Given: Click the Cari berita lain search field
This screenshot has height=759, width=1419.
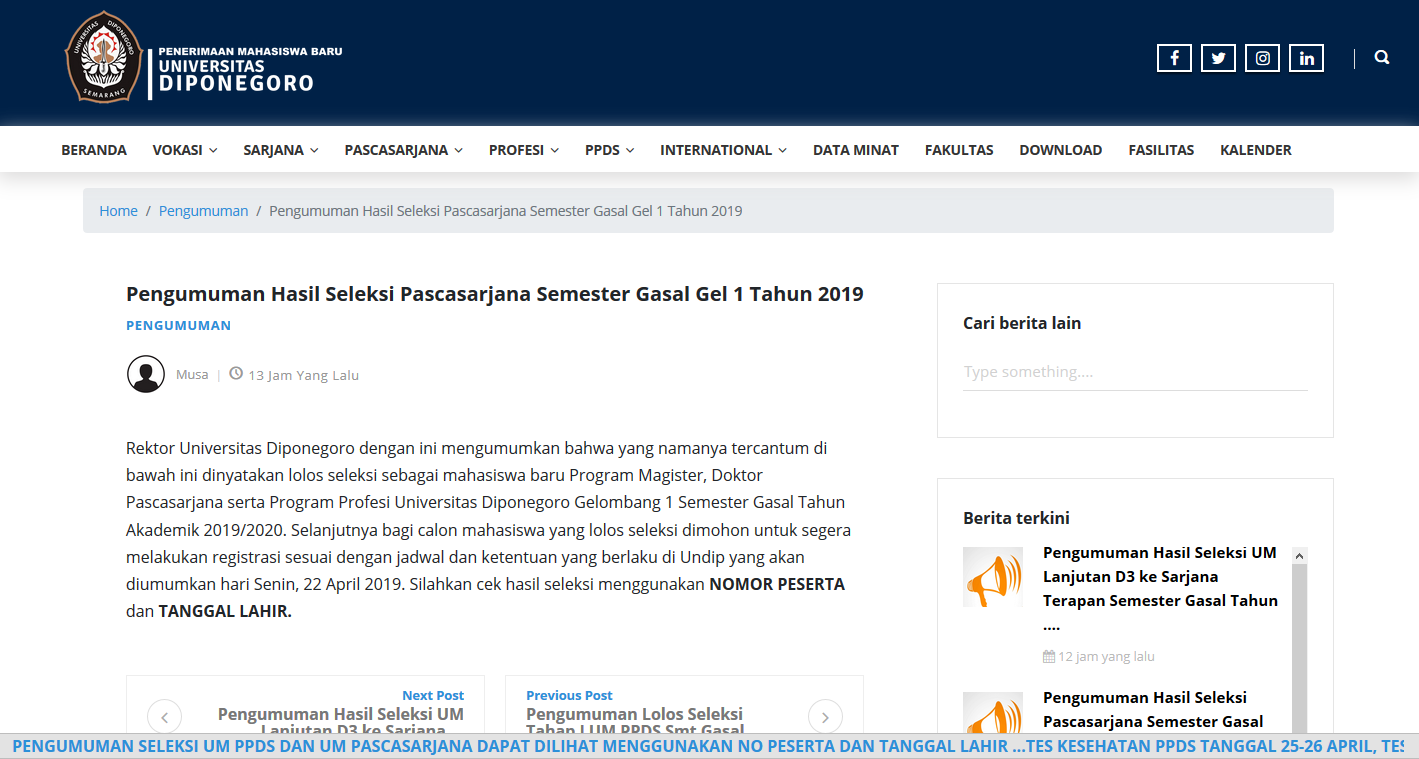Looking at the screenshot, I should [1134, 372].
